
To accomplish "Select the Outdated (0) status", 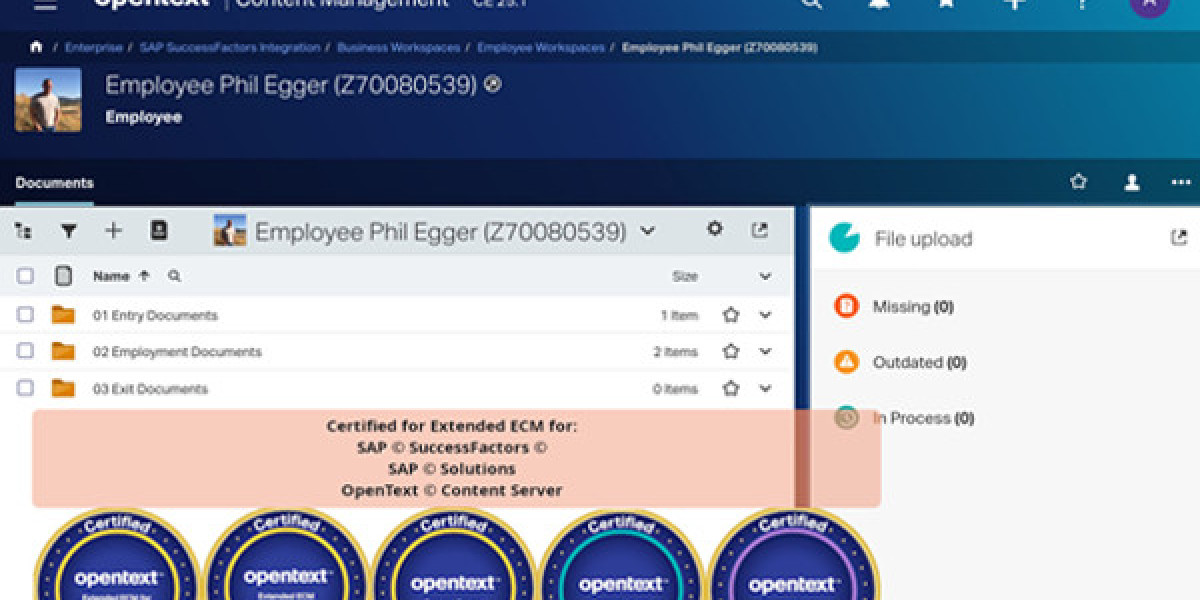I will [920, 362].
